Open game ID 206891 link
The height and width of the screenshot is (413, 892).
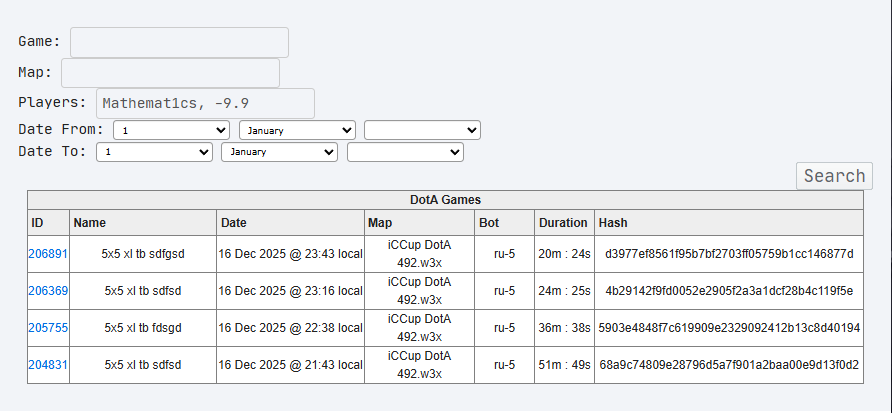coord(48,254)
